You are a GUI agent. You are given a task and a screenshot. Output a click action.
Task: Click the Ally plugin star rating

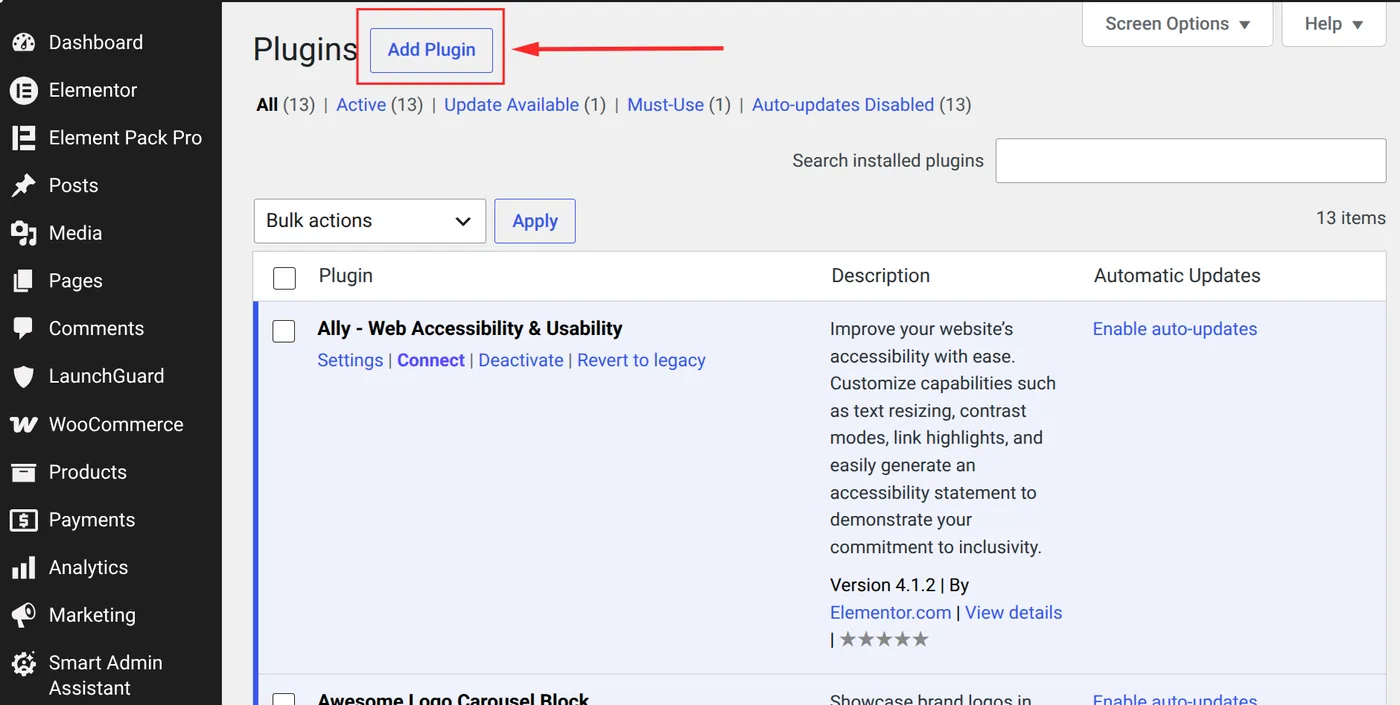tap(884, 639)
